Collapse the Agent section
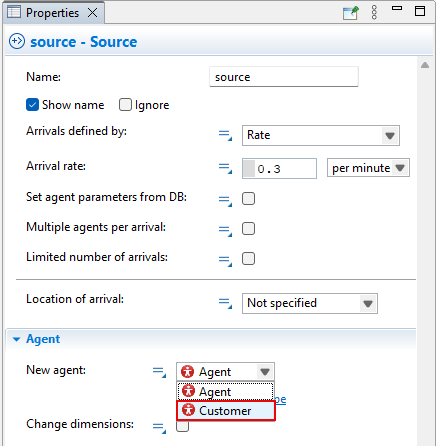436x446 pixels. [x=16, y=339]
